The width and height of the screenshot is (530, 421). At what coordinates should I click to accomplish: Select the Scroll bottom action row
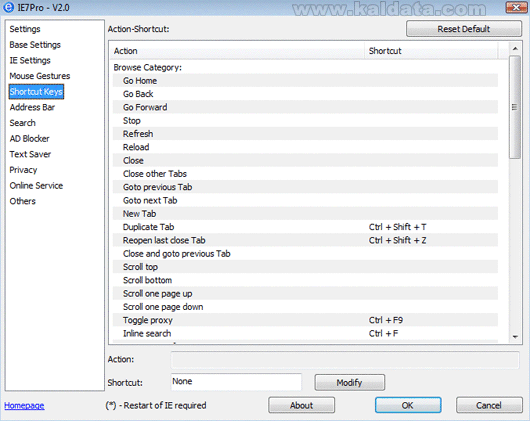305,280
